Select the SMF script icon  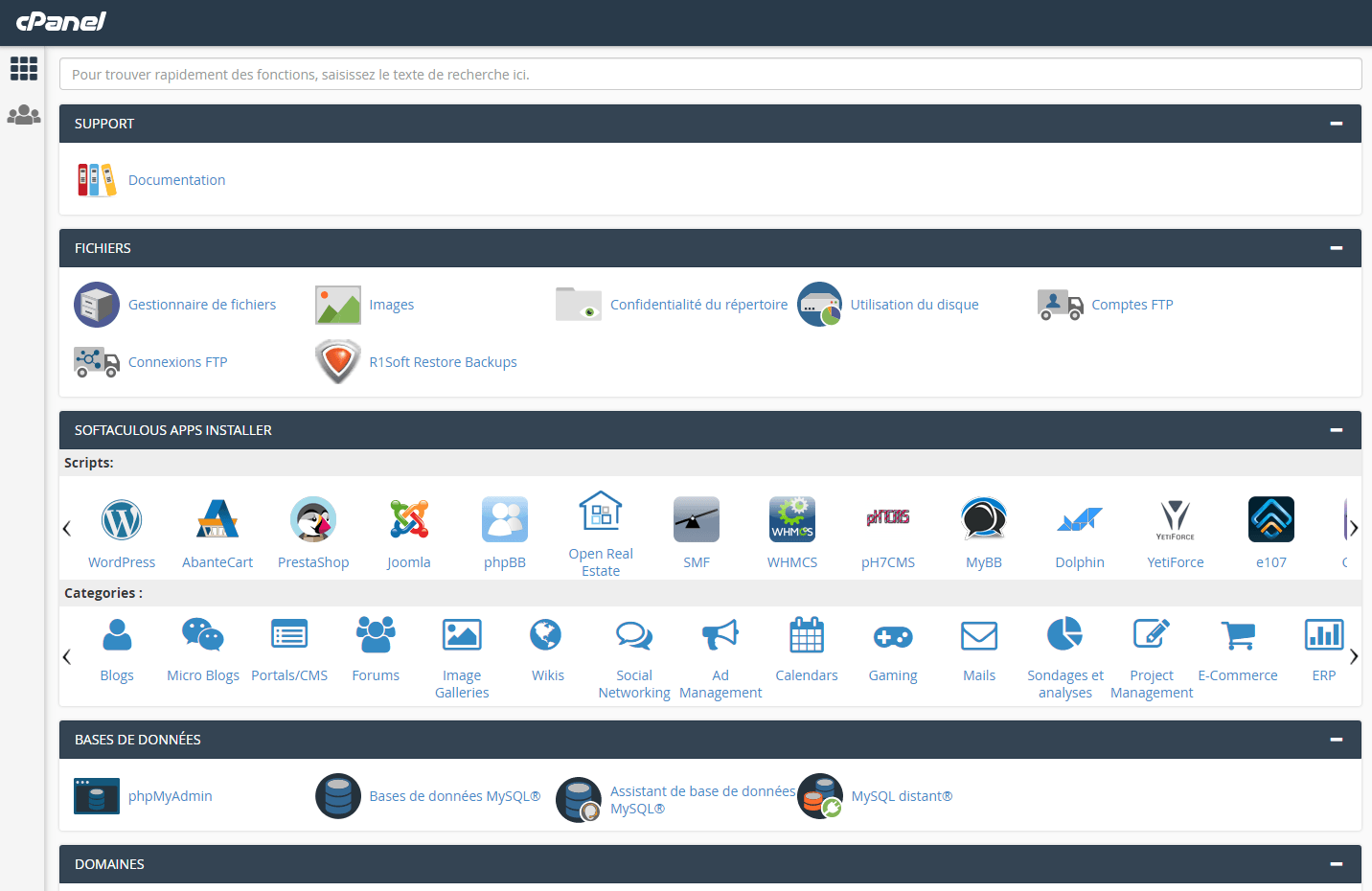(697, 519)
